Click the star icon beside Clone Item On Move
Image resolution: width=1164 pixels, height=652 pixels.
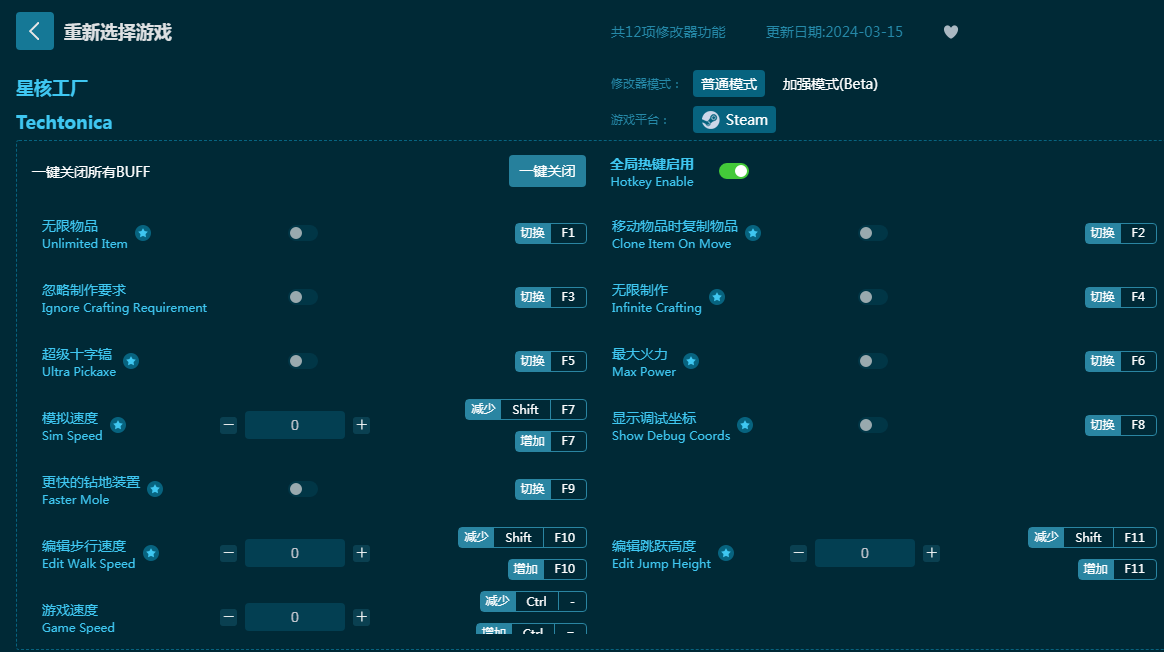point(753,233)
